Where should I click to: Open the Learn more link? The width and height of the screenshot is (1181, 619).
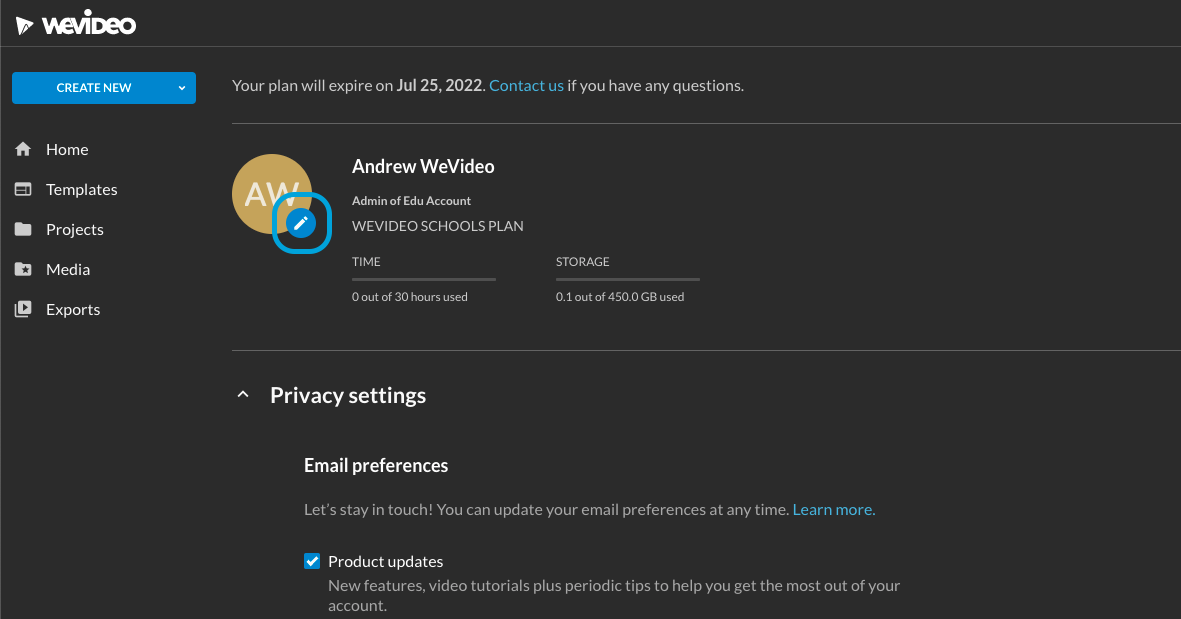[x=834, y=510]
